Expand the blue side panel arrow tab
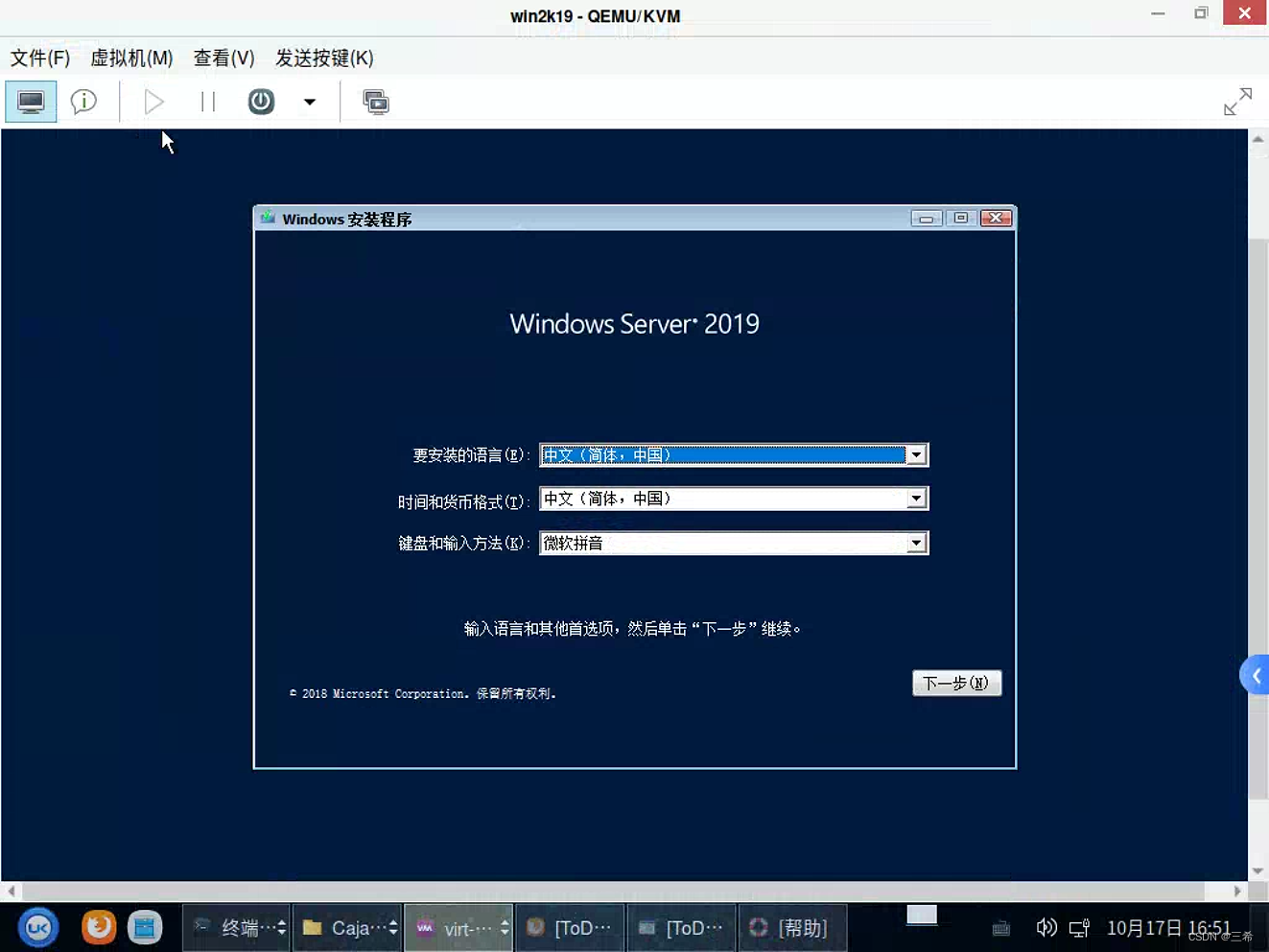This screenshot has height=952, width=1269. click(x=1255, y=676)
